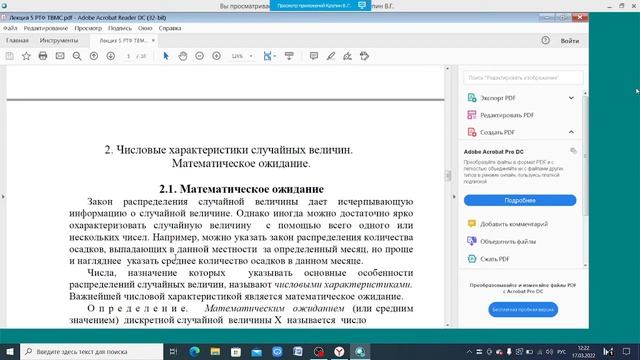
Task: Open Редактирование menu
Action: pos(46,28)
